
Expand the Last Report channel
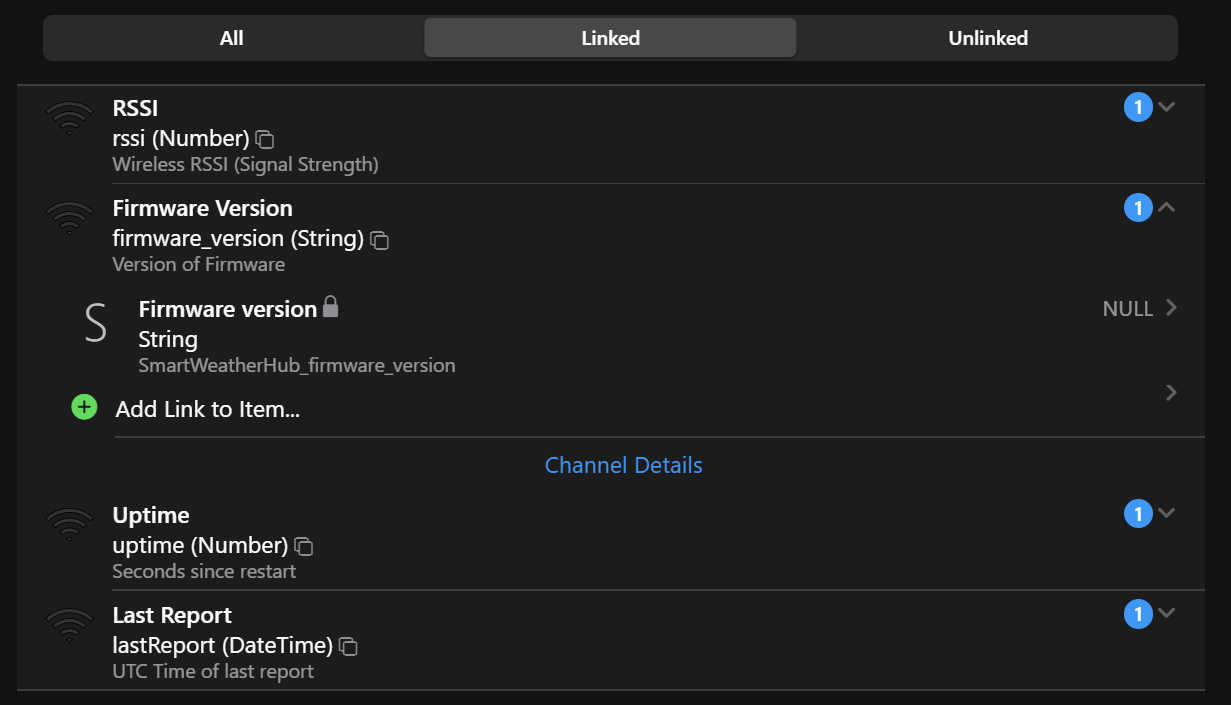[1166, 614]
